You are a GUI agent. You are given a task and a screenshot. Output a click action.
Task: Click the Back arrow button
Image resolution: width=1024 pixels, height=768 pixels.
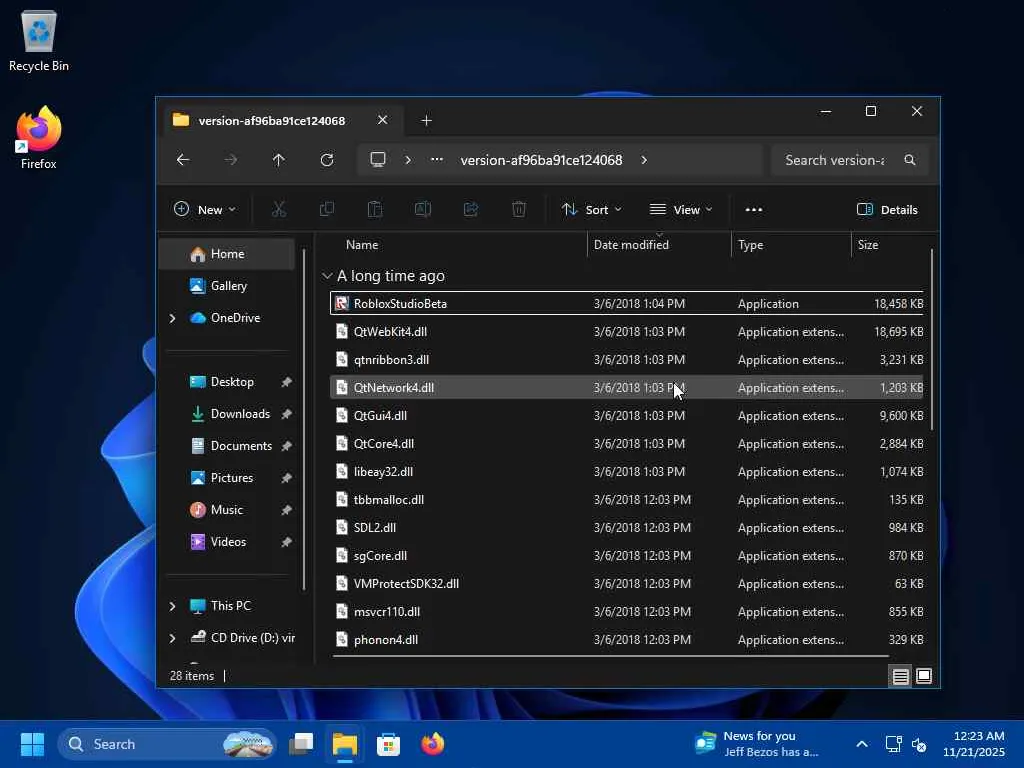[183, 160]
